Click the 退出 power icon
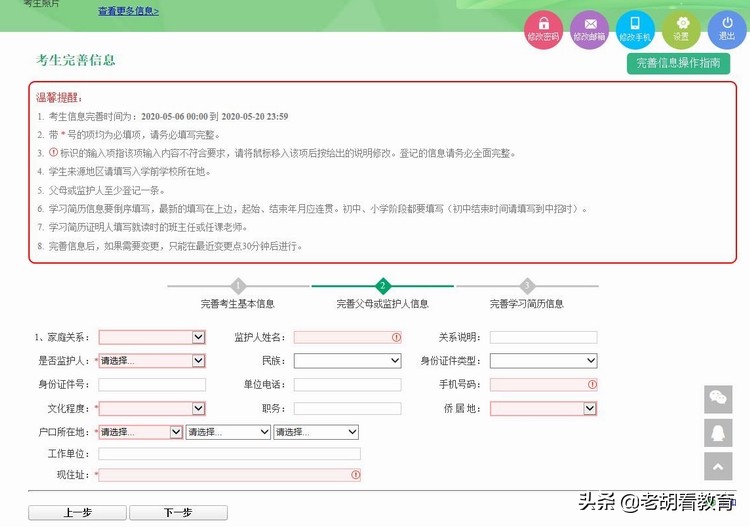The height and width of the screenshot is (527, 750). 727,30
